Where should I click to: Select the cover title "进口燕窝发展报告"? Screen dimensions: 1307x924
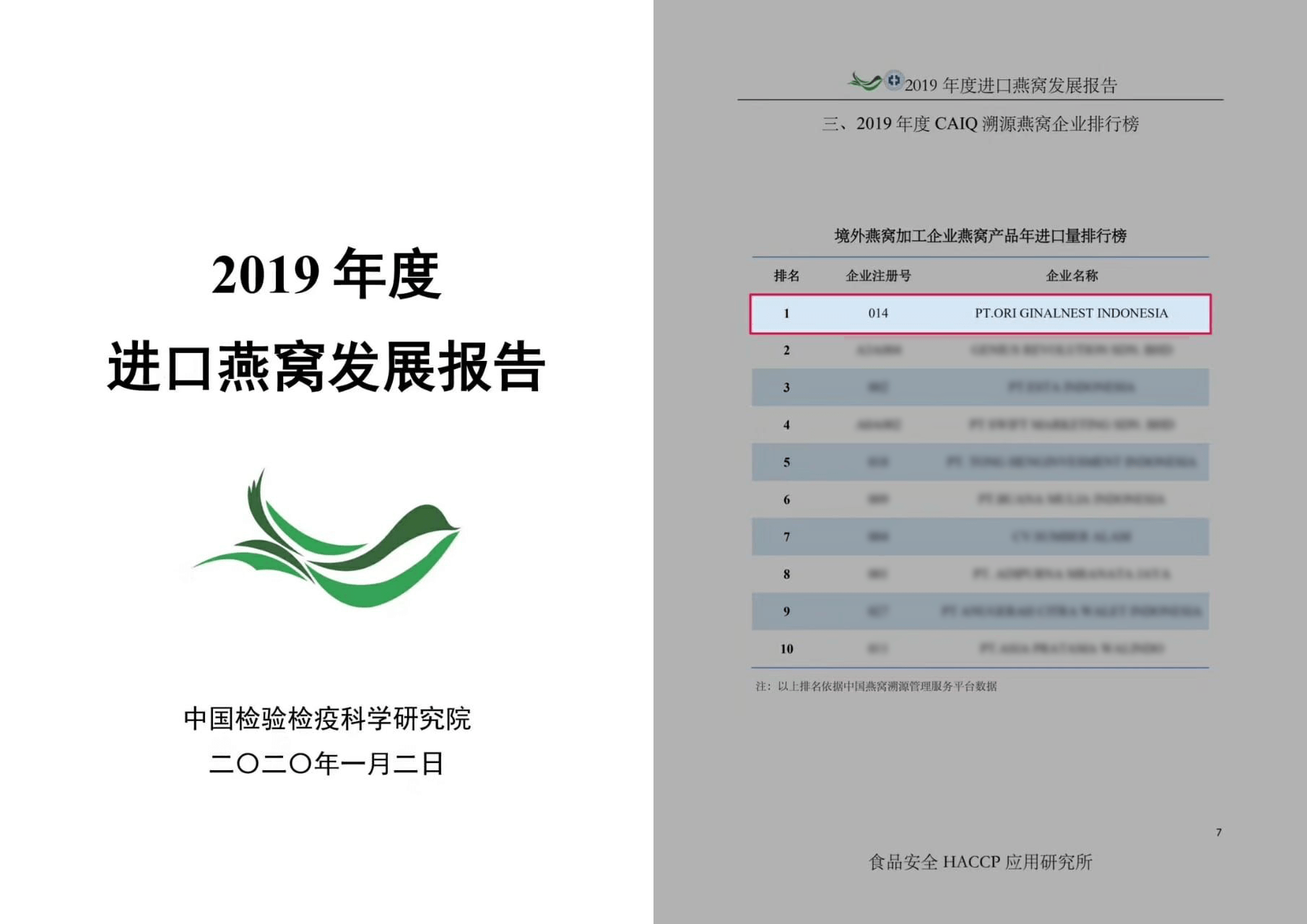click(326, 367)
